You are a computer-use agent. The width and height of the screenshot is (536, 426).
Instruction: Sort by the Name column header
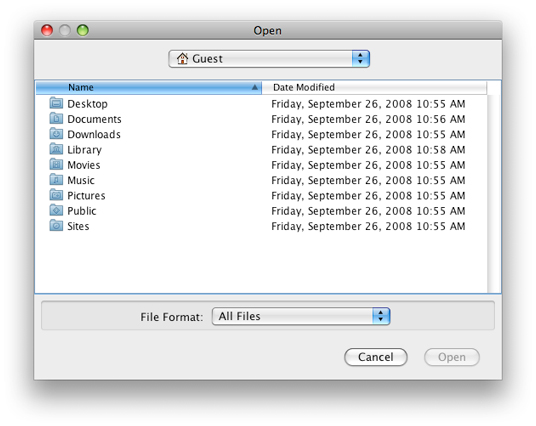(x=149, y=88)
